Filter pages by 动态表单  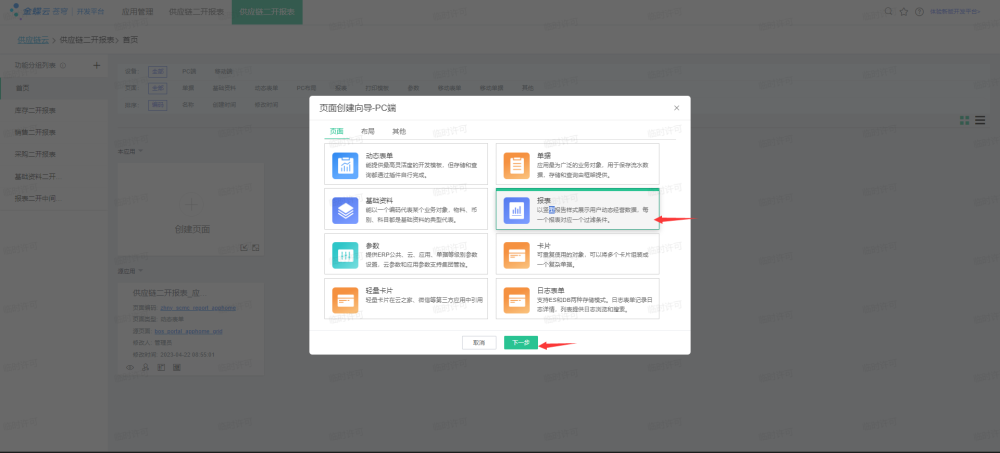pyautogui.click(x=267, y=88)
